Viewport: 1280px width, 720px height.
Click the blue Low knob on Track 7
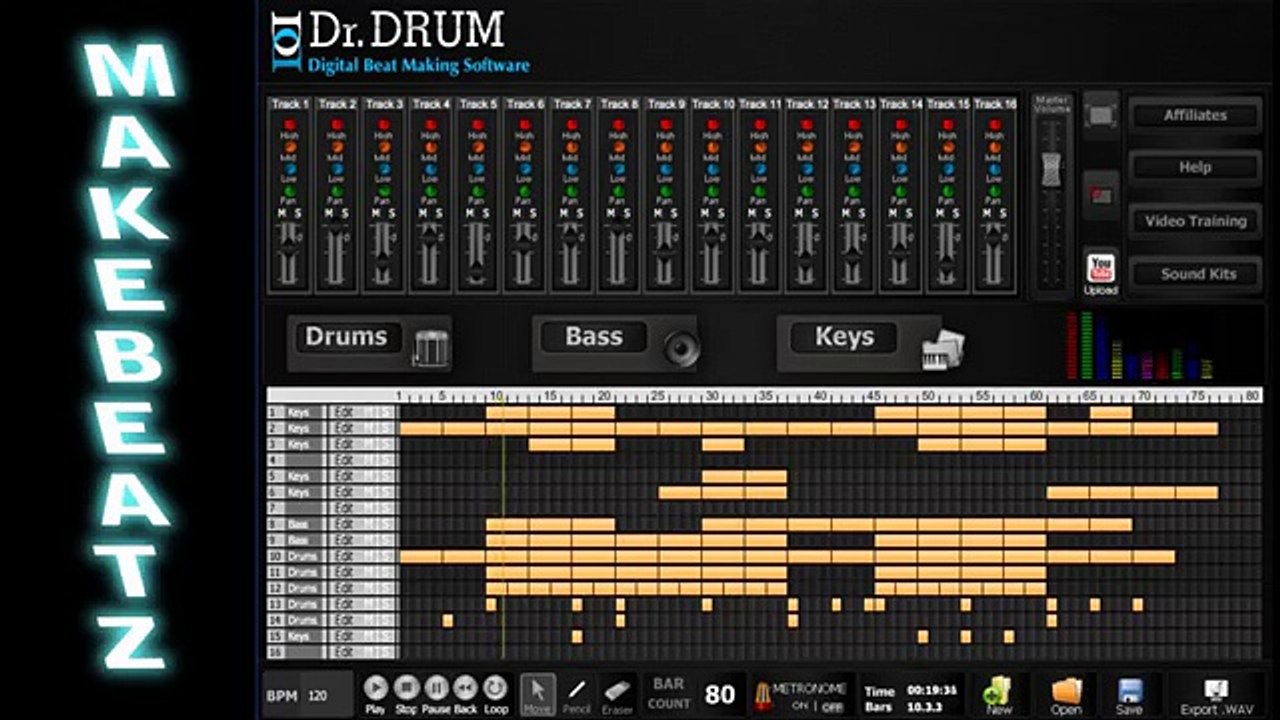click(572, 169)
